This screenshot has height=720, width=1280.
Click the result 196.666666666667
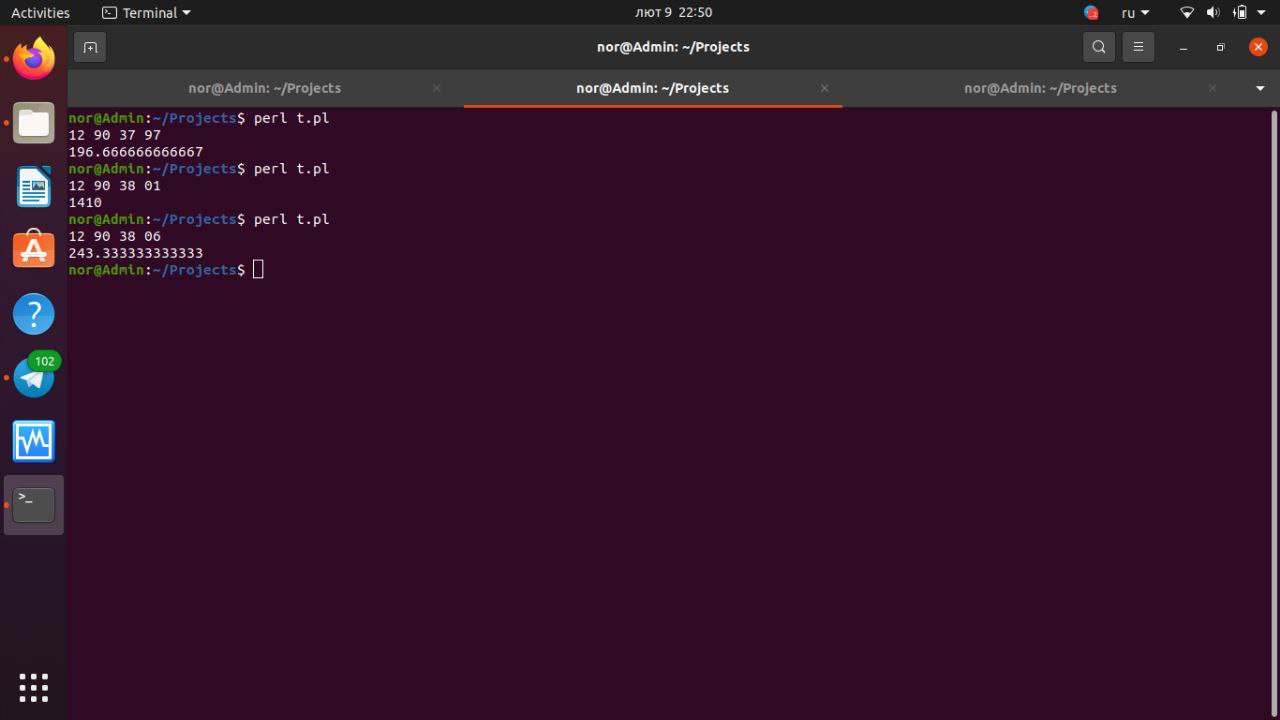click(x=136, y=152)
